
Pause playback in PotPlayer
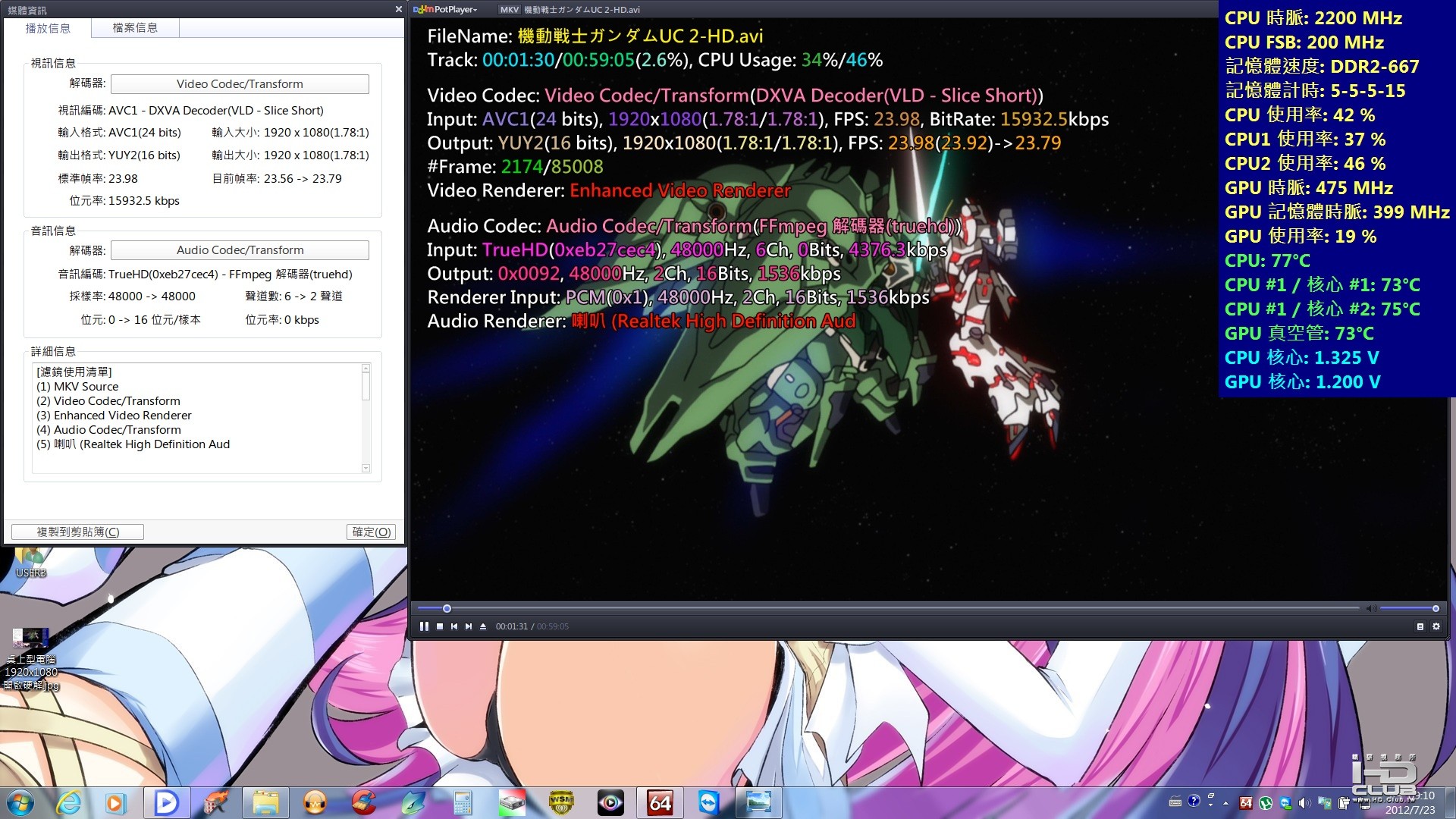click(x=424, y=626)
